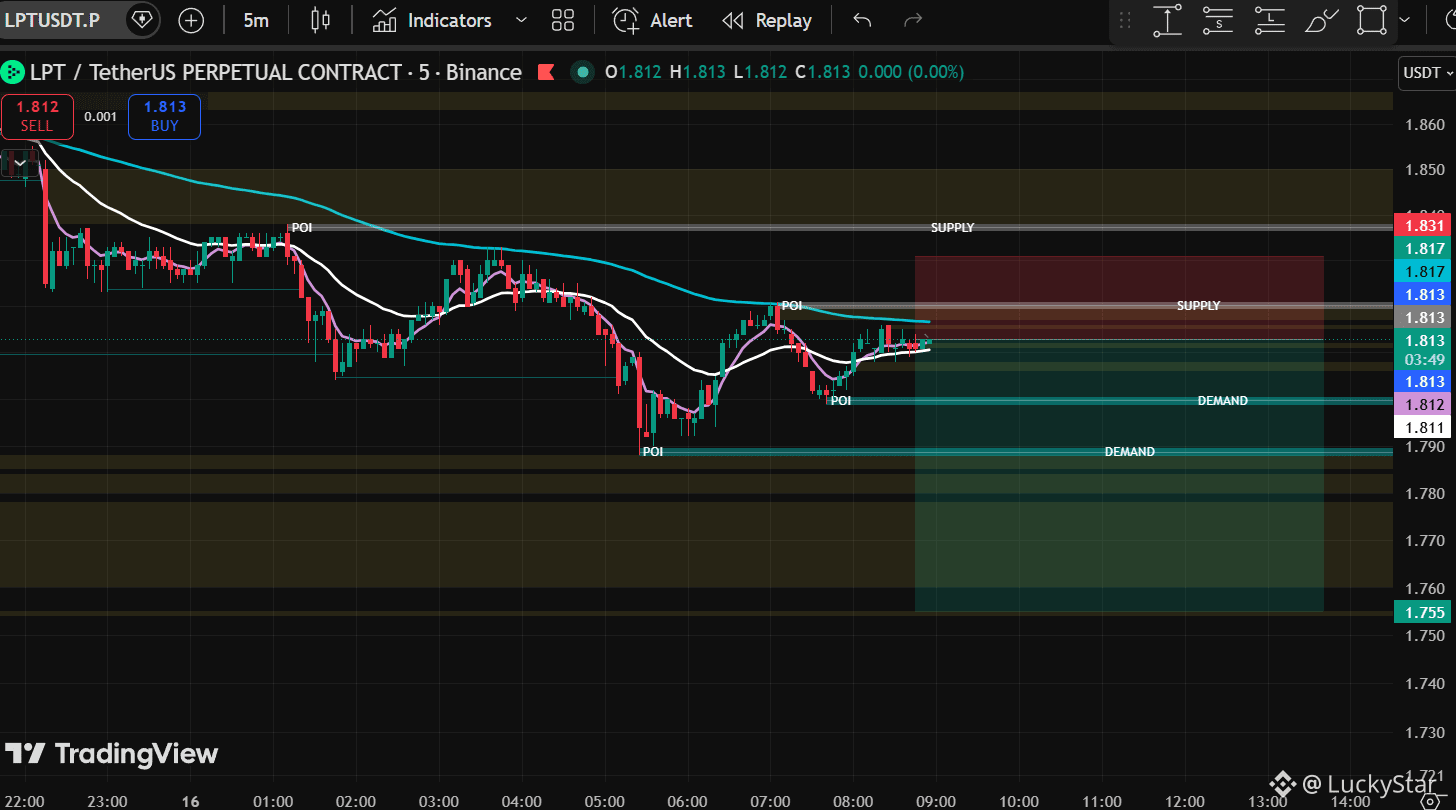
Task: Click the date 16 time axis label
Action: (191, 801)
